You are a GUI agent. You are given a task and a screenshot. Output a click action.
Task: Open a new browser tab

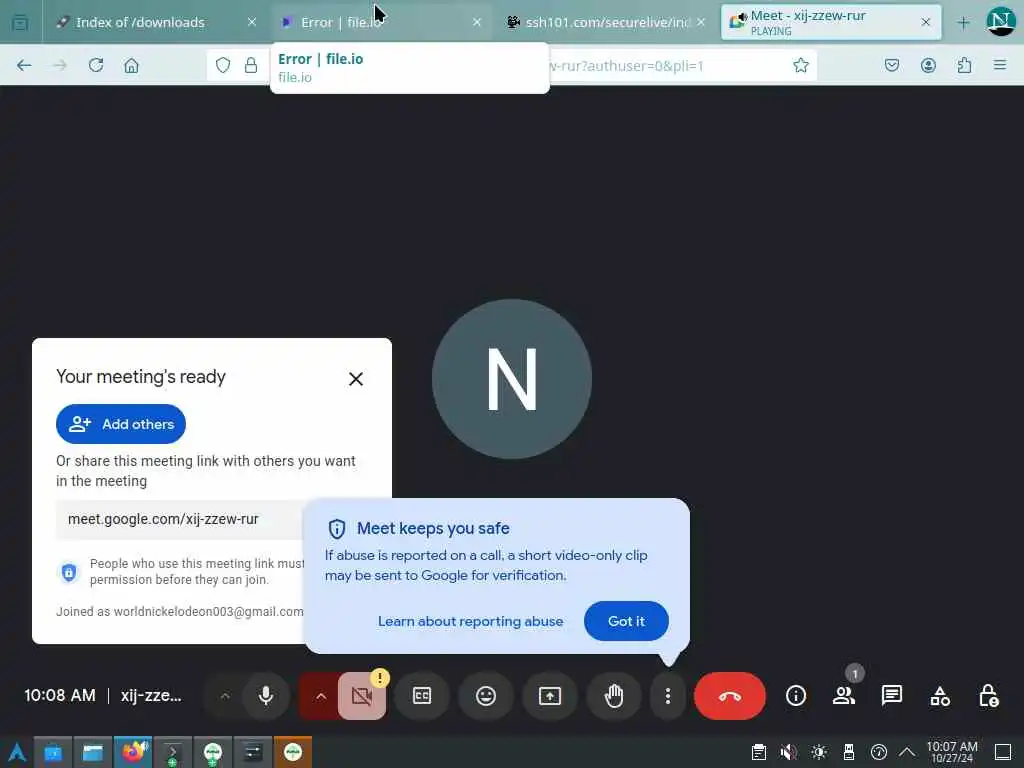tap(963, 23)
